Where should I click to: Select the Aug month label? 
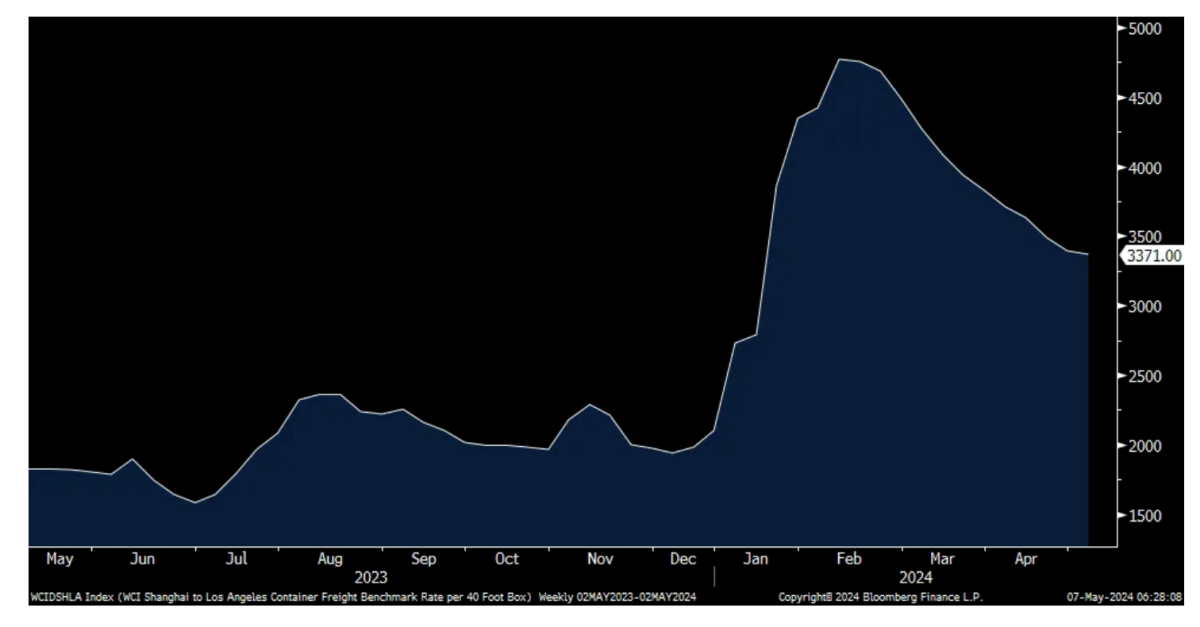click(x=330, y=560)
